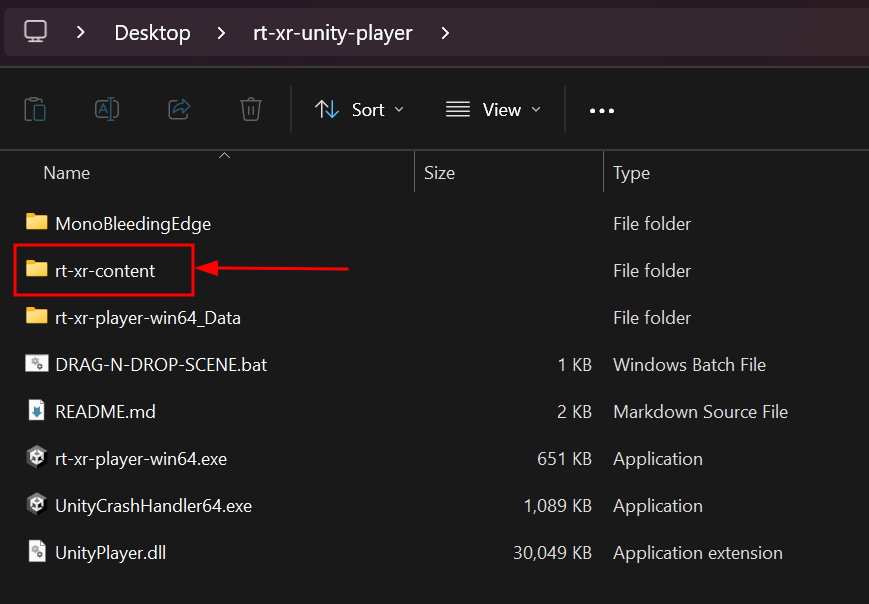Open the View options dropdown
This screenshot has width=869, height=604.
(x=492, y=110)
